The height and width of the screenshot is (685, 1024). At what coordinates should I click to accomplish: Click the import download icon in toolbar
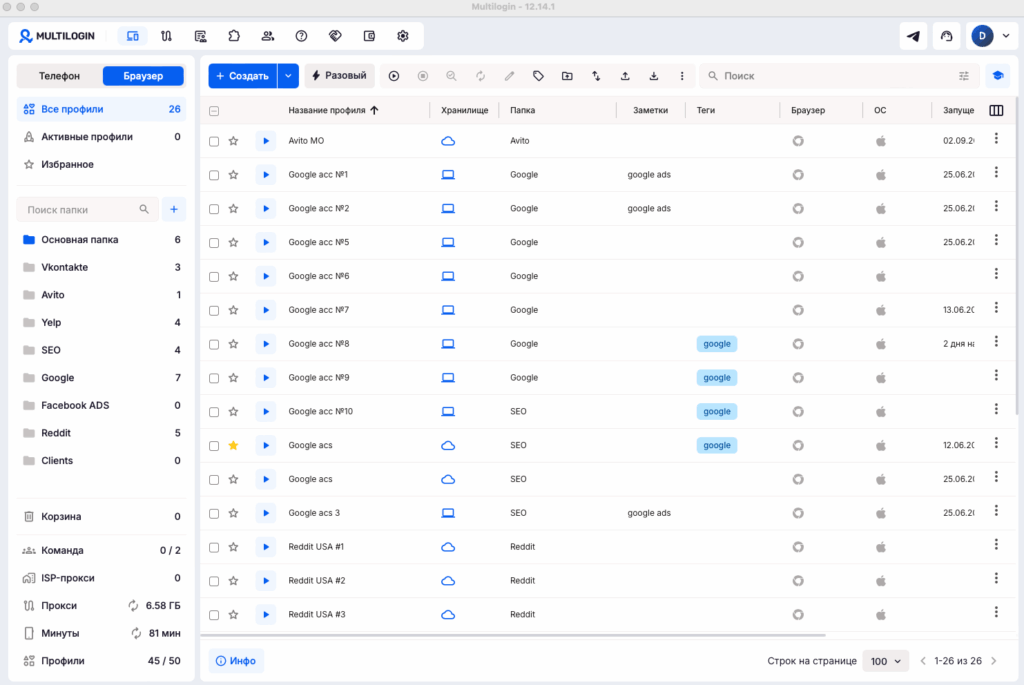coord(654,76)
